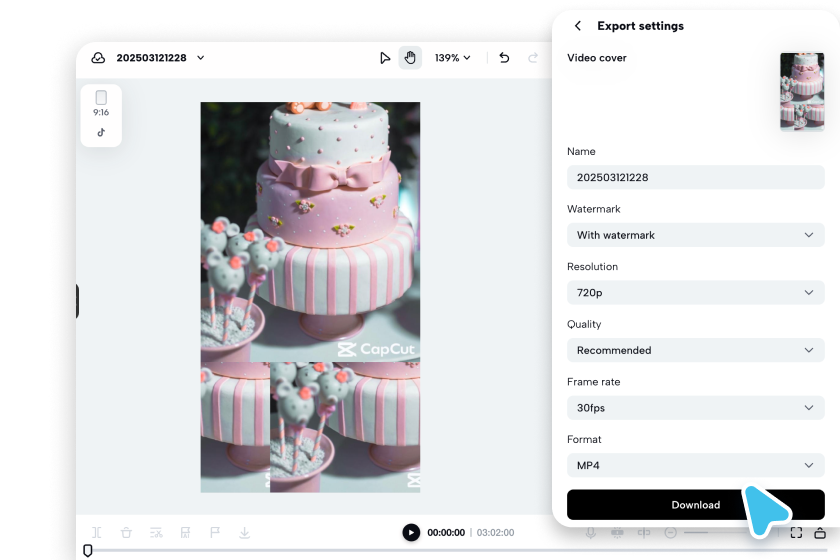This screenshot has width=840, height=560.
Task: Zoom out the timeline with minus icon
Action: (x=670, y=533)
